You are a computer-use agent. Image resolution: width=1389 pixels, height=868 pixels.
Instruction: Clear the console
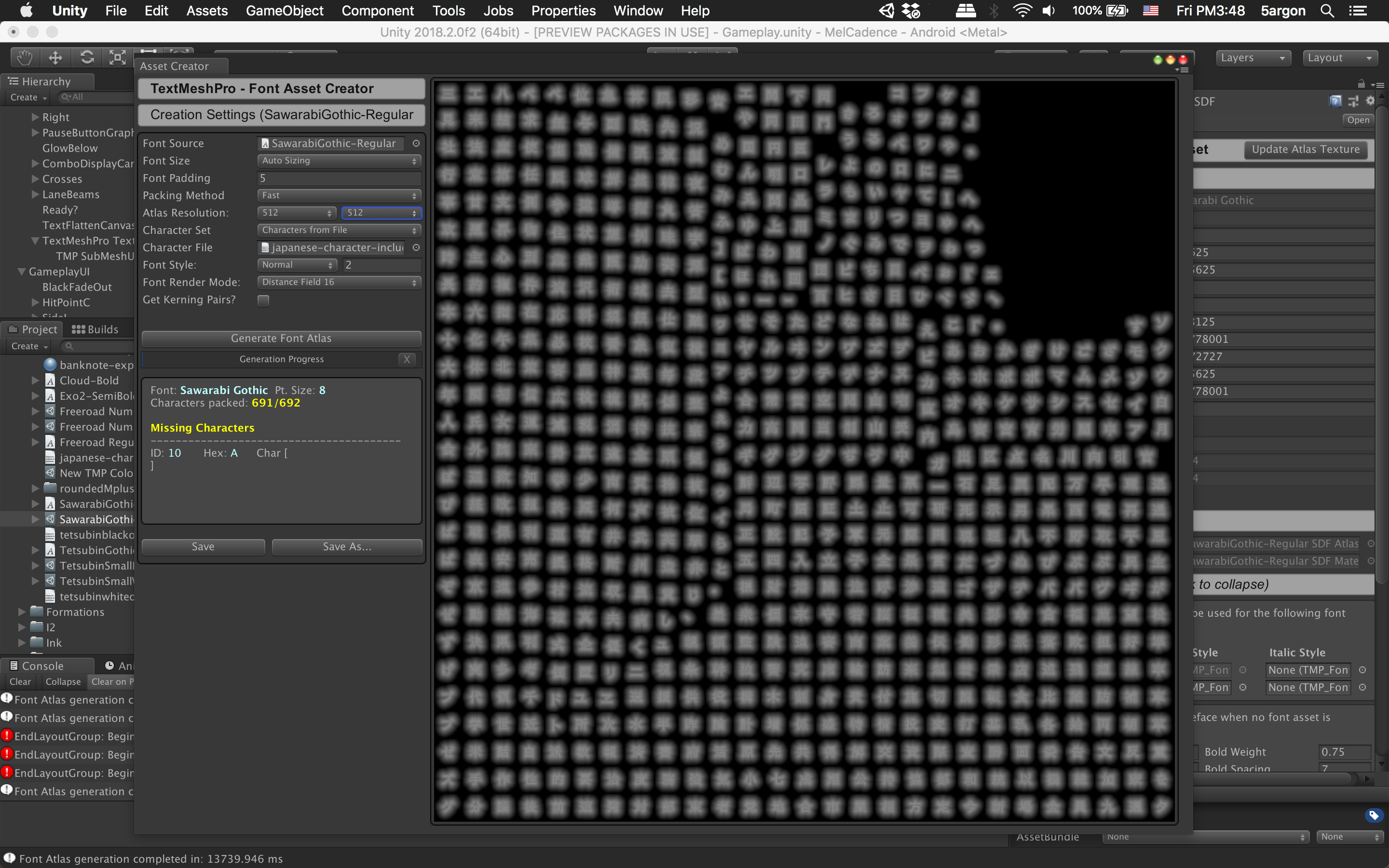point(20,681)
